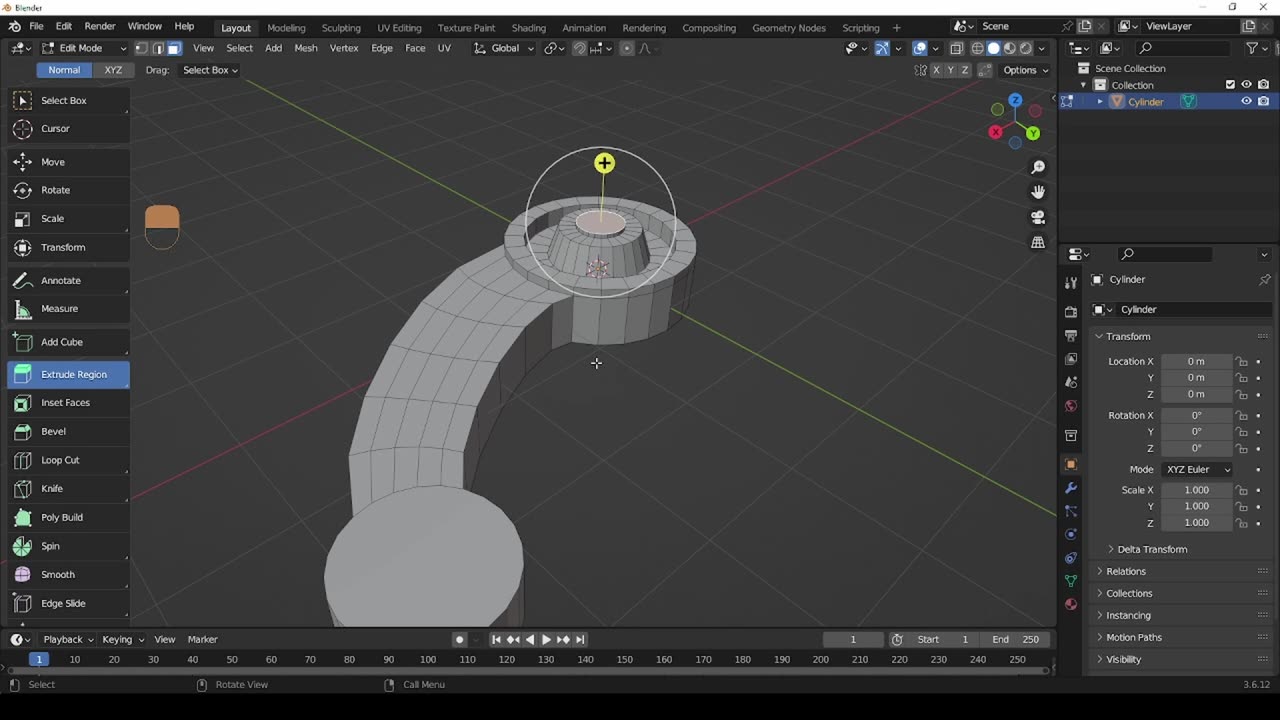
Task: Switch to face select mode
Action: (x=174, y=48)
